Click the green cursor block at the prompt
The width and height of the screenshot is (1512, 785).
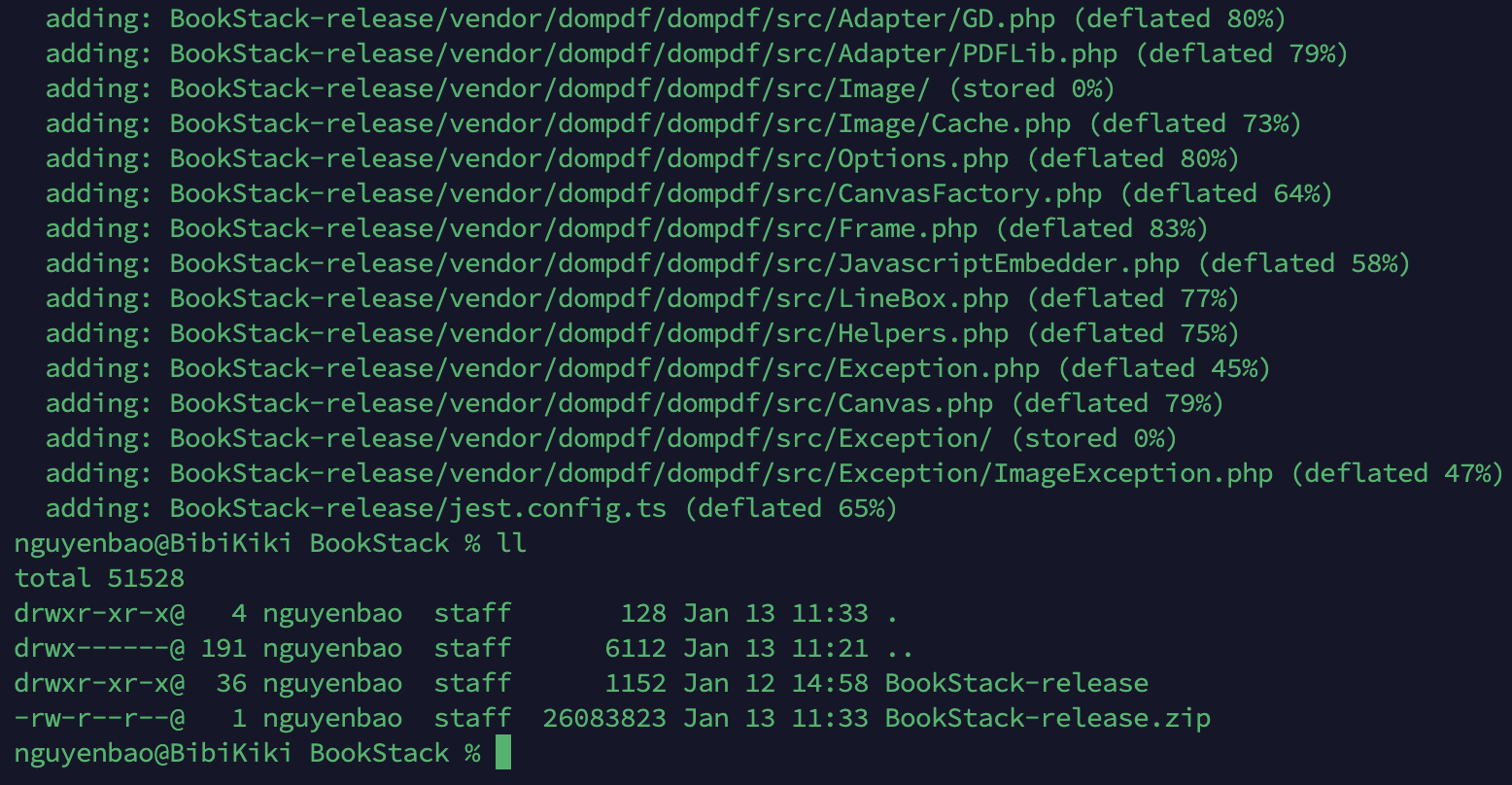502,753
